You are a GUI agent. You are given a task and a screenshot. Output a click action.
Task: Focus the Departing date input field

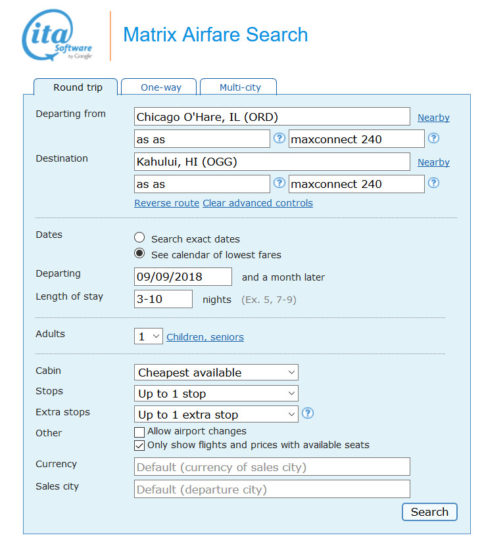[183, 277]
